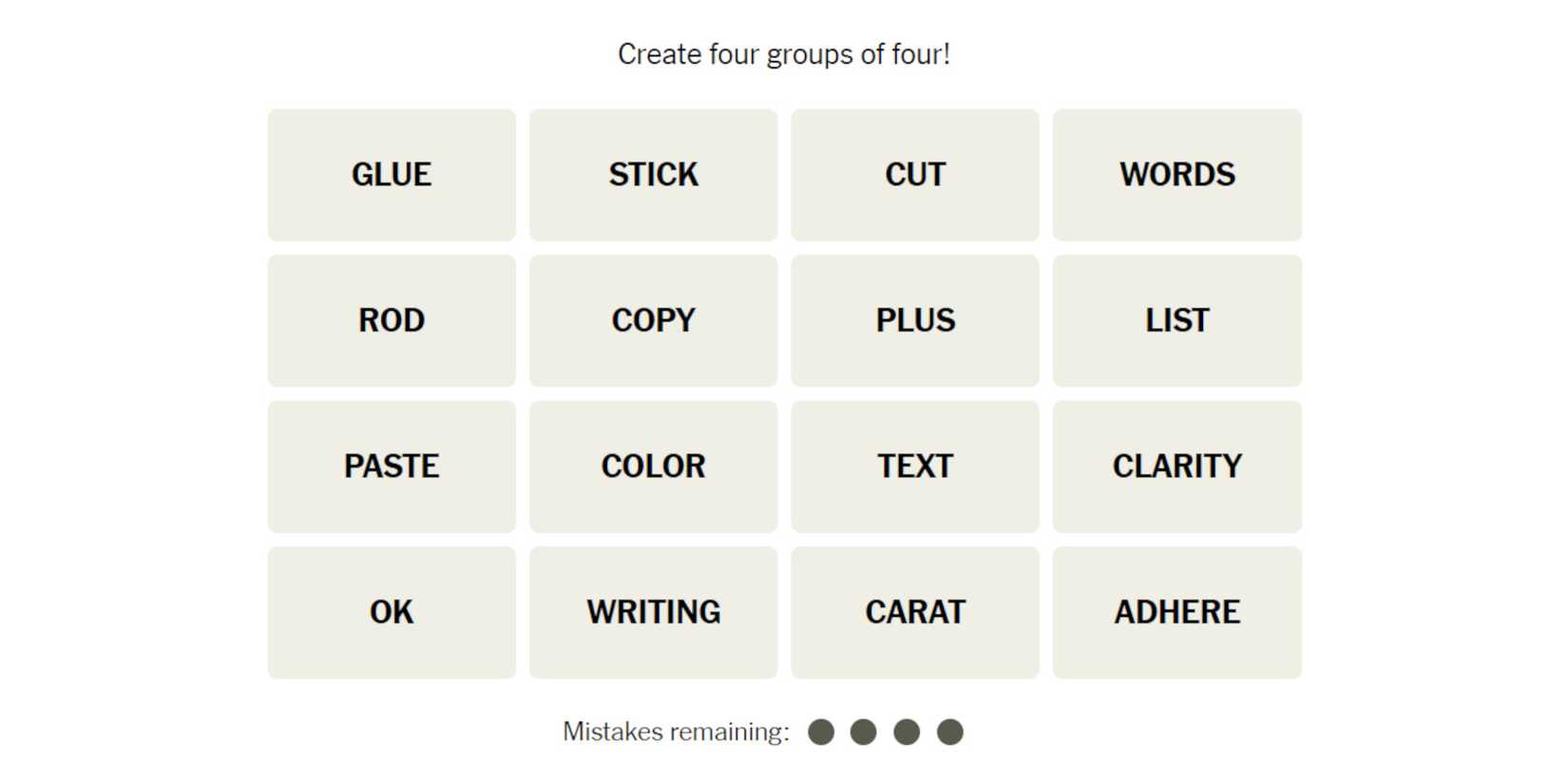Select the OK tile
This screenshot has width=1568, height=784.
pyautogui.click(x=392, y=612)
